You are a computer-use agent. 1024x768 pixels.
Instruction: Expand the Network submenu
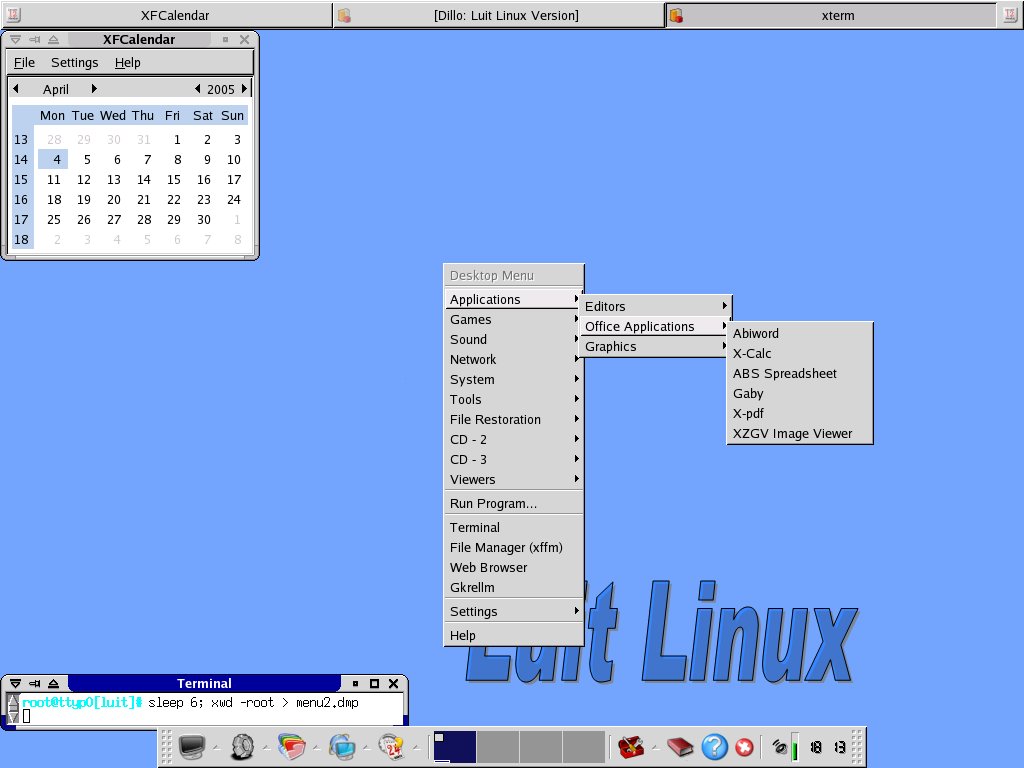click(513, 360)
